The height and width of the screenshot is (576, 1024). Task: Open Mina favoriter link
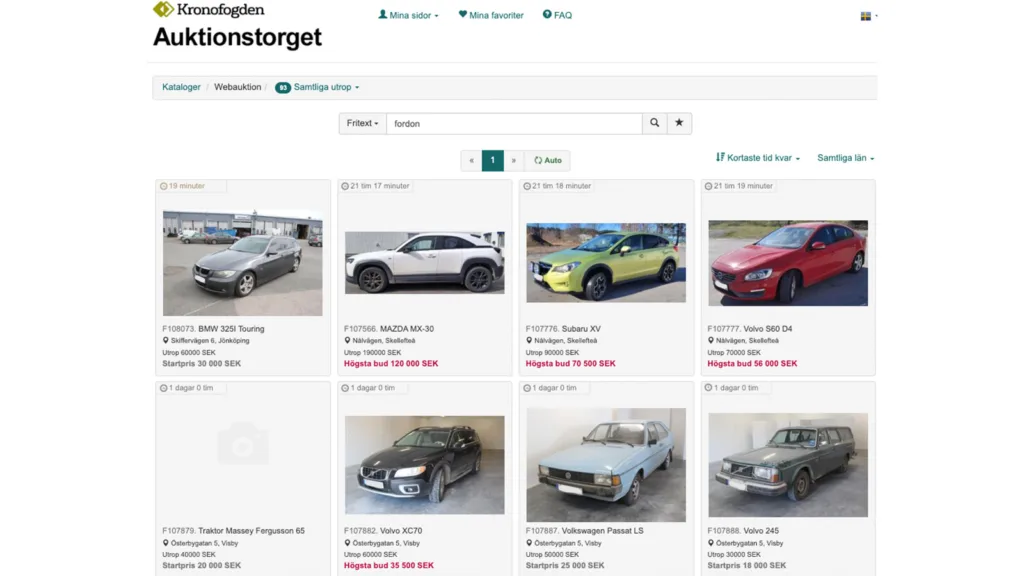pyautogui.click(x=490, y=15)
